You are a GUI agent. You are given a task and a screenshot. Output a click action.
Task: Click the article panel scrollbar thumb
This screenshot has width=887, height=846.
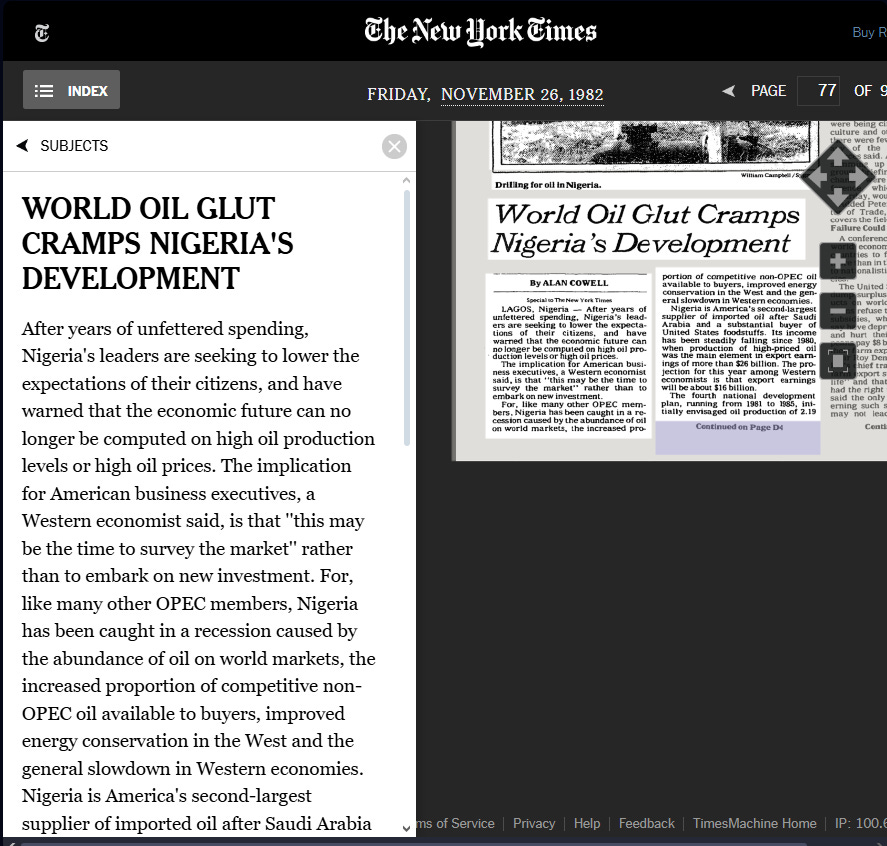(407, 318)
